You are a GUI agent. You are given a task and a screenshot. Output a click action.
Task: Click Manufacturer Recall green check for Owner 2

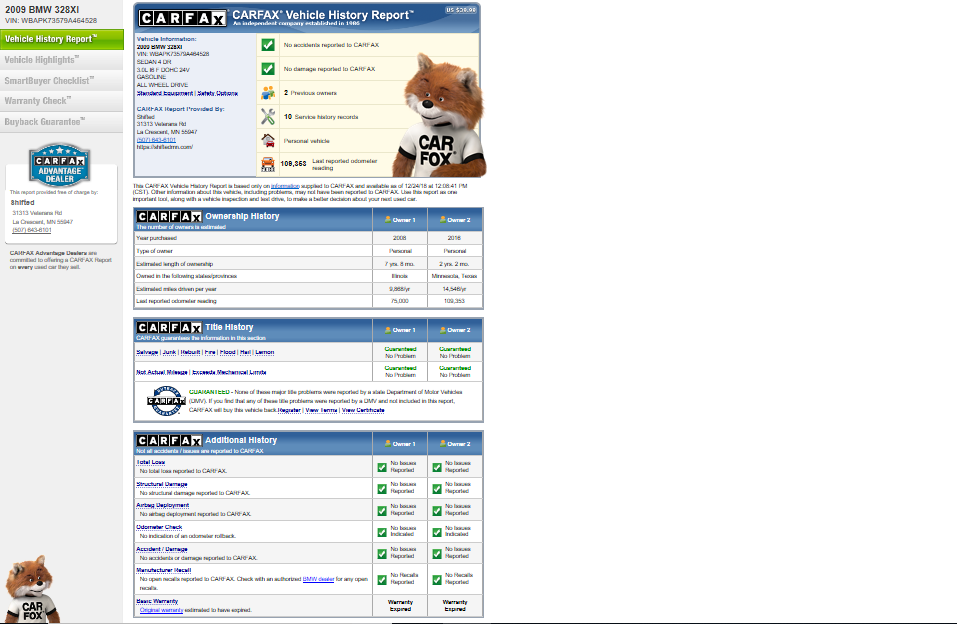tap(437, 579)
